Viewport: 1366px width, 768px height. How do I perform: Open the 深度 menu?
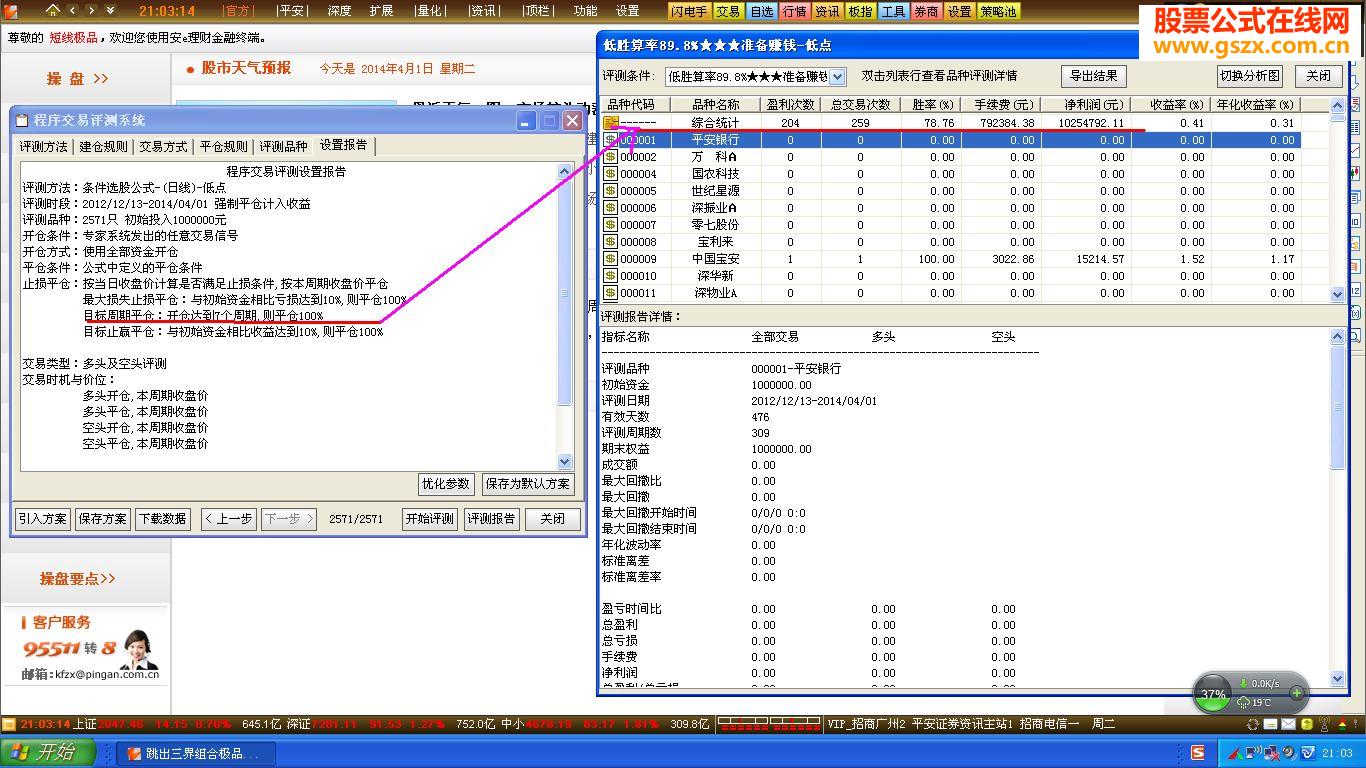click(x=339, y=11)
